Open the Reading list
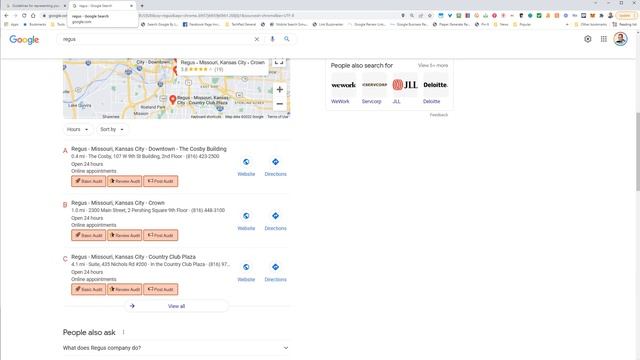 624,24
